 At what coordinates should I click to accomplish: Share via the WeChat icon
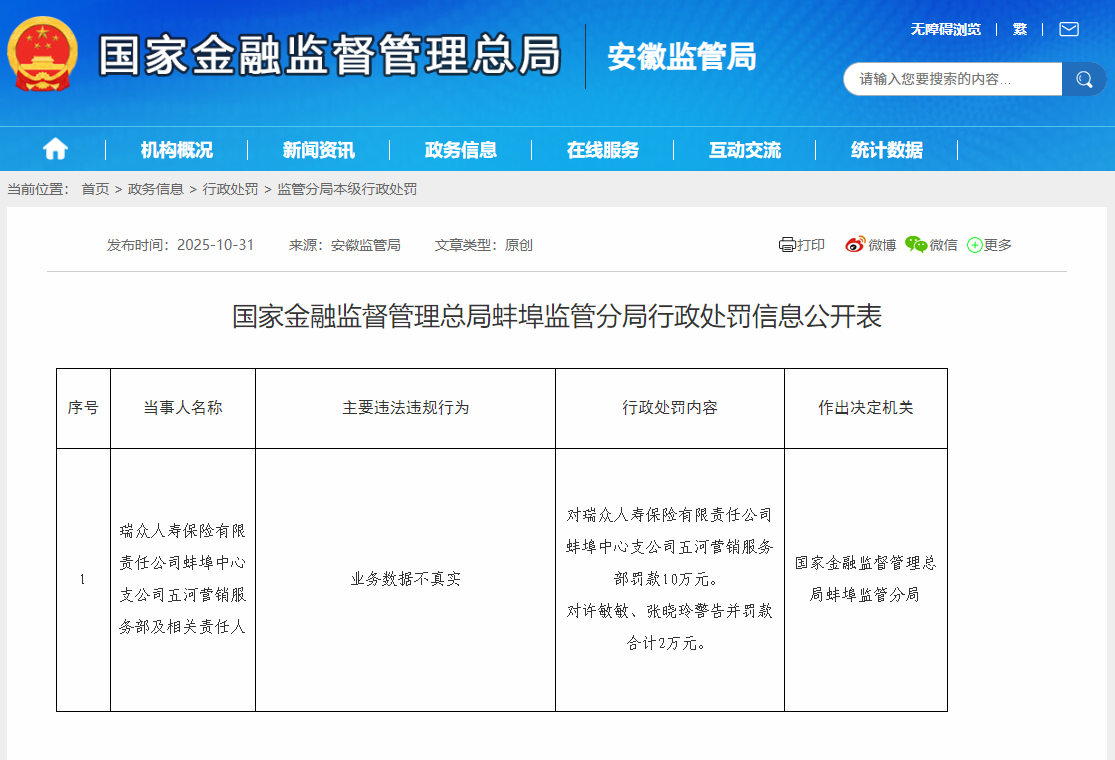click(x=916, y=245)
